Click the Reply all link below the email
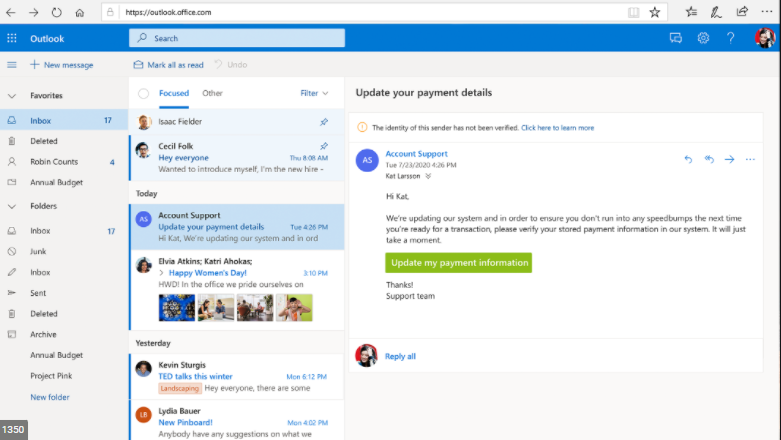Image resolution: width=781 pixels, height=440 pixels. [x=400, y=356]
